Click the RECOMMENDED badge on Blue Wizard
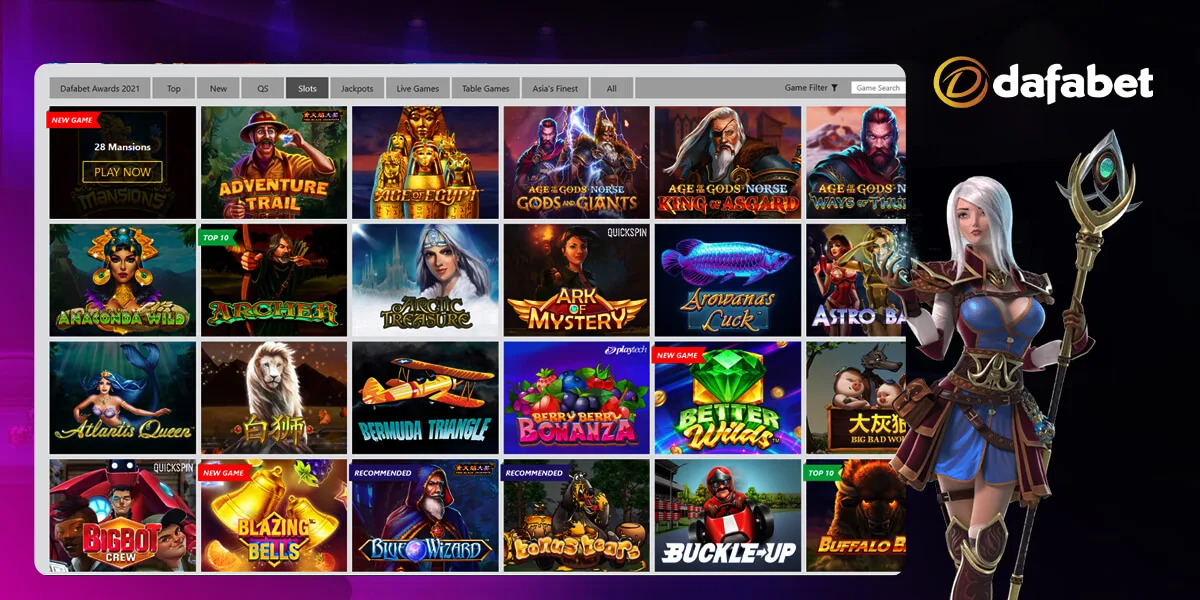 pyautogui.click(x=383, y=473)
